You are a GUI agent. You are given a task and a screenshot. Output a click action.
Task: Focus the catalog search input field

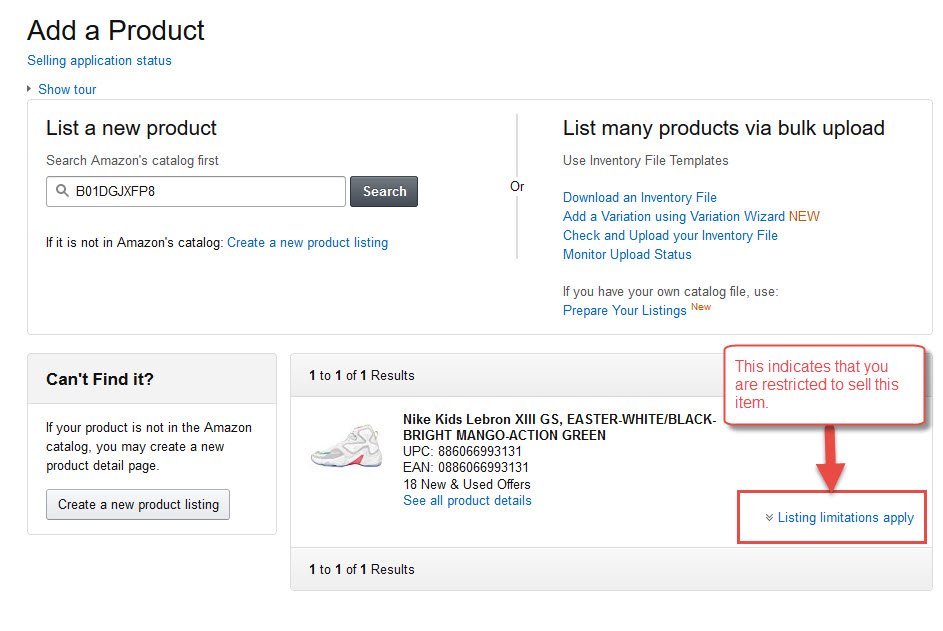[x=196, y=191]
